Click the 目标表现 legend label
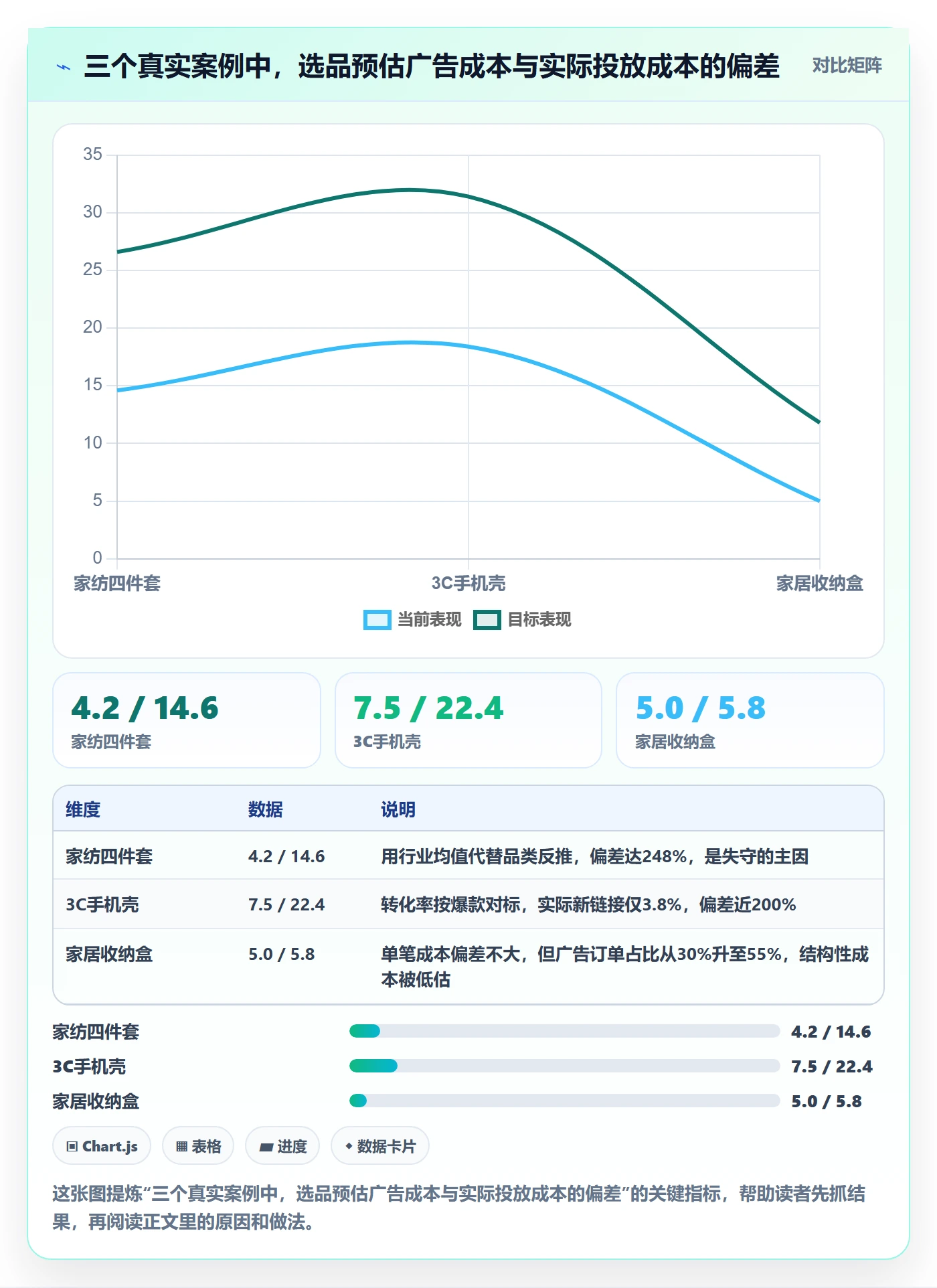This screenshot has width=937, height=1288. coord(539,620)
